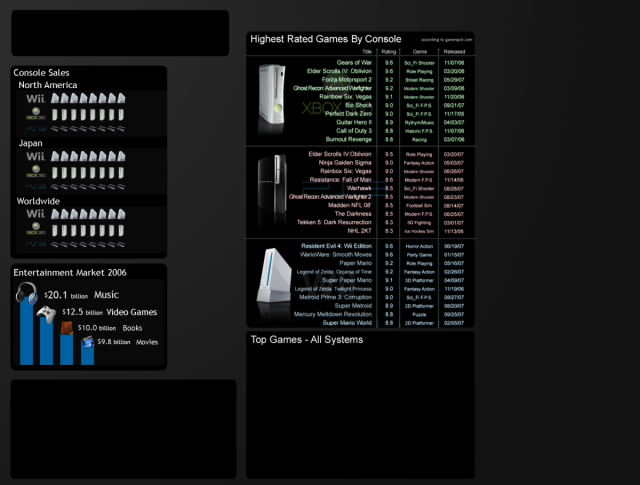
Task: Click the clapperboard icon for Movies
Action: [x=87, y=343]
